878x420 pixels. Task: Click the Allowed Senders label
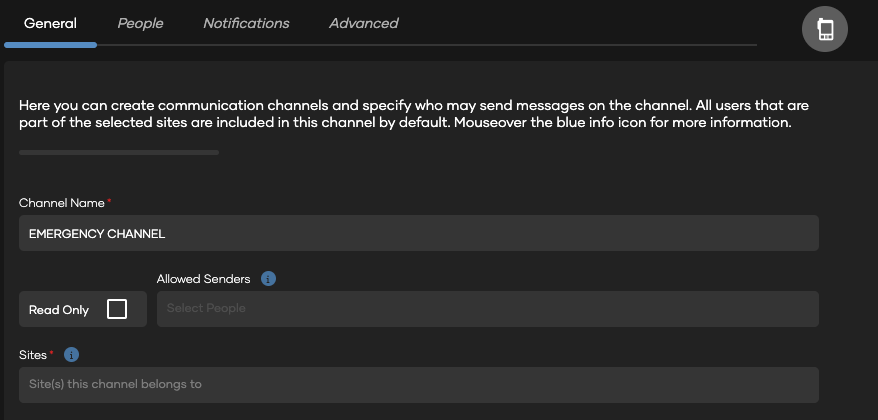203,278
